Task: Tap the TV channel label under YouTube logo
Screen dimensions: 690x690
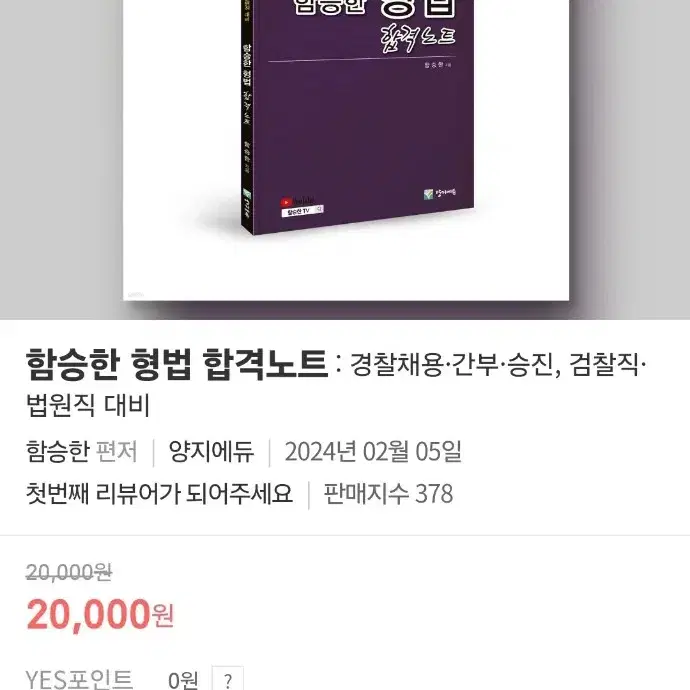Action: (x=302, y=211)
